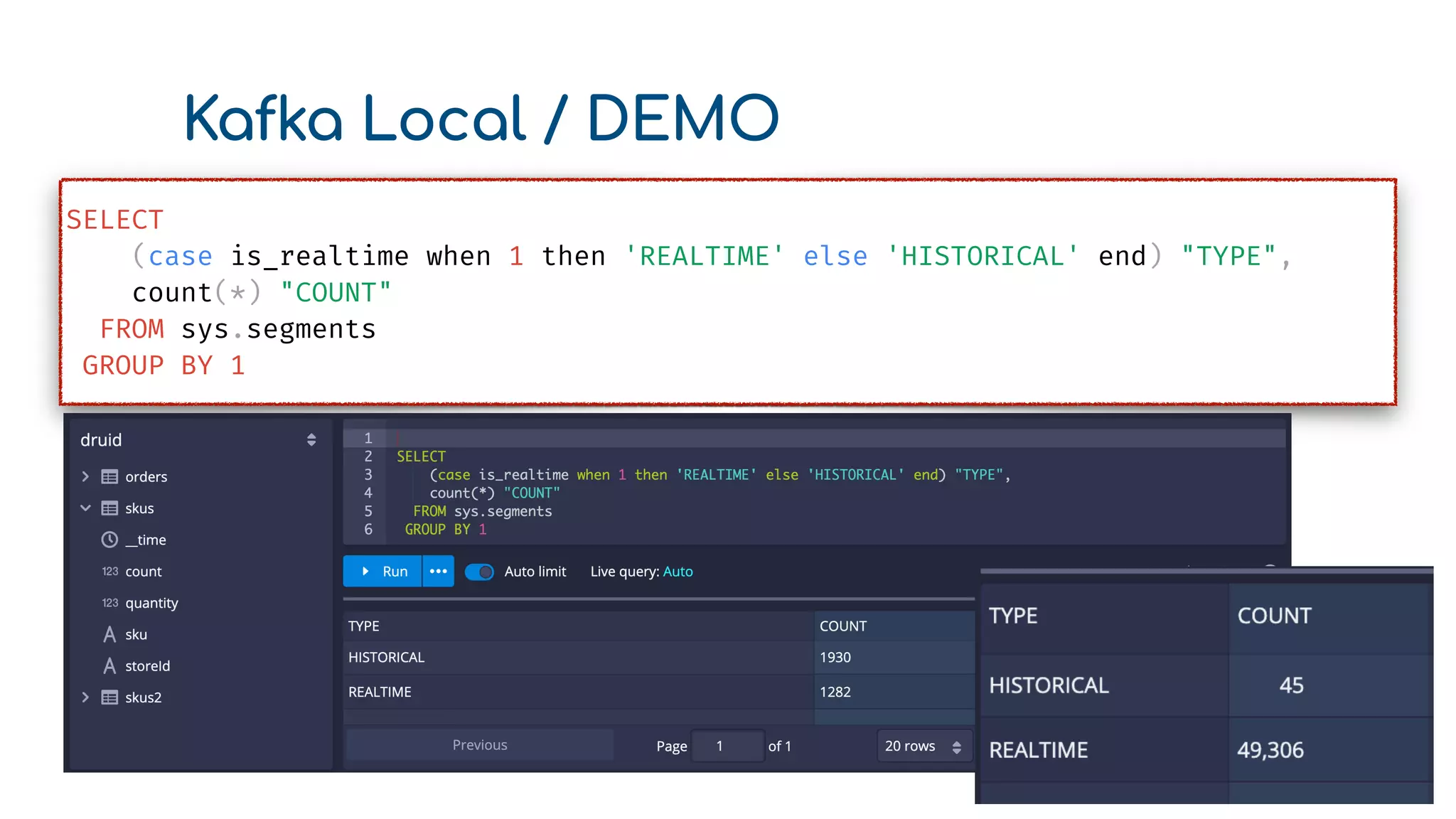Image resolution: width=1456 pixels, height=819 pixels.
Task: Click the skus2 table icon
Action: coord(109,697)
